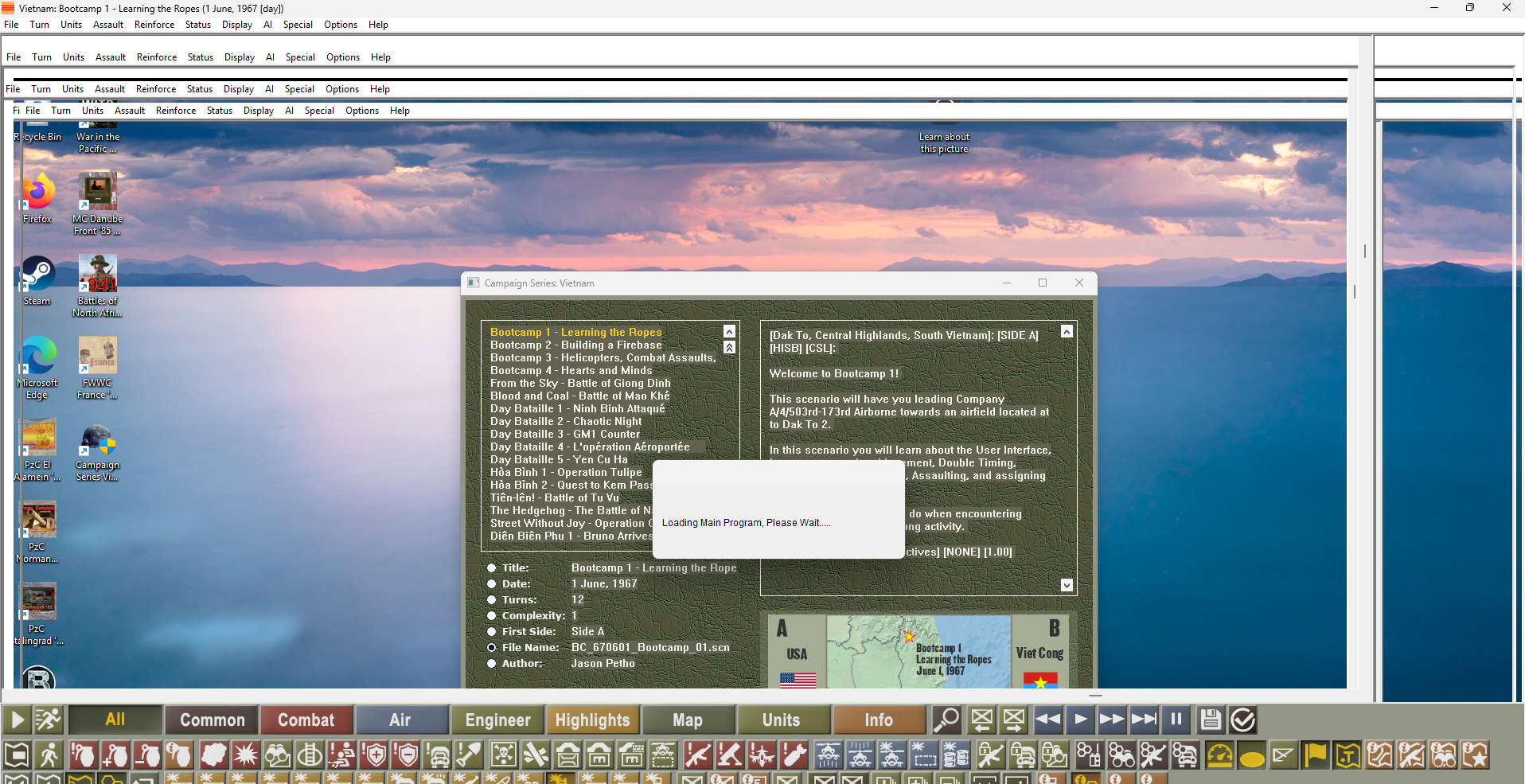
Task: Click scenario list double up arrow
Action: coord(729,347)
